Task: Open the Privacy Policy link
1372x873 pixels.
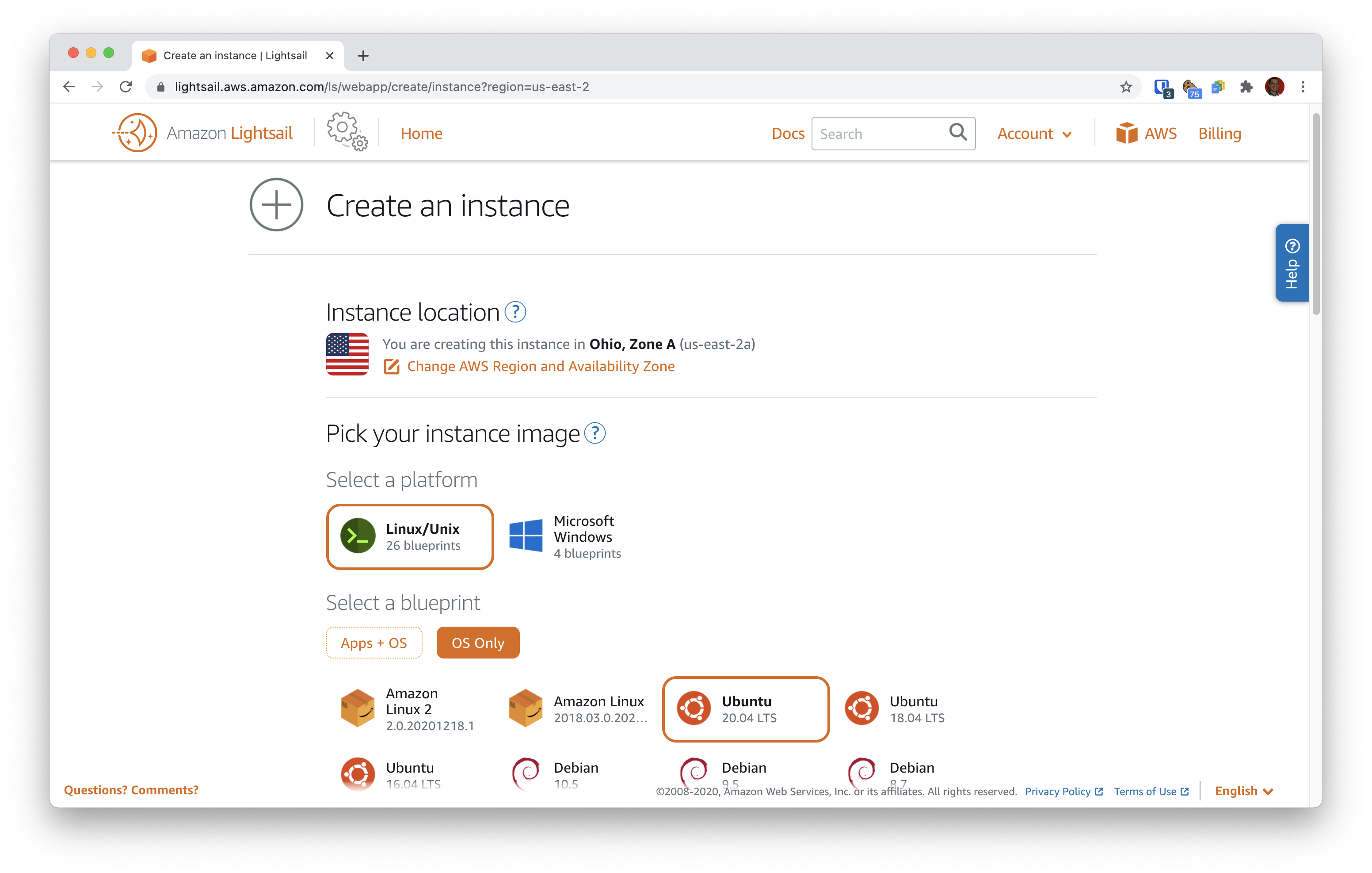Action: (1064, 792)
